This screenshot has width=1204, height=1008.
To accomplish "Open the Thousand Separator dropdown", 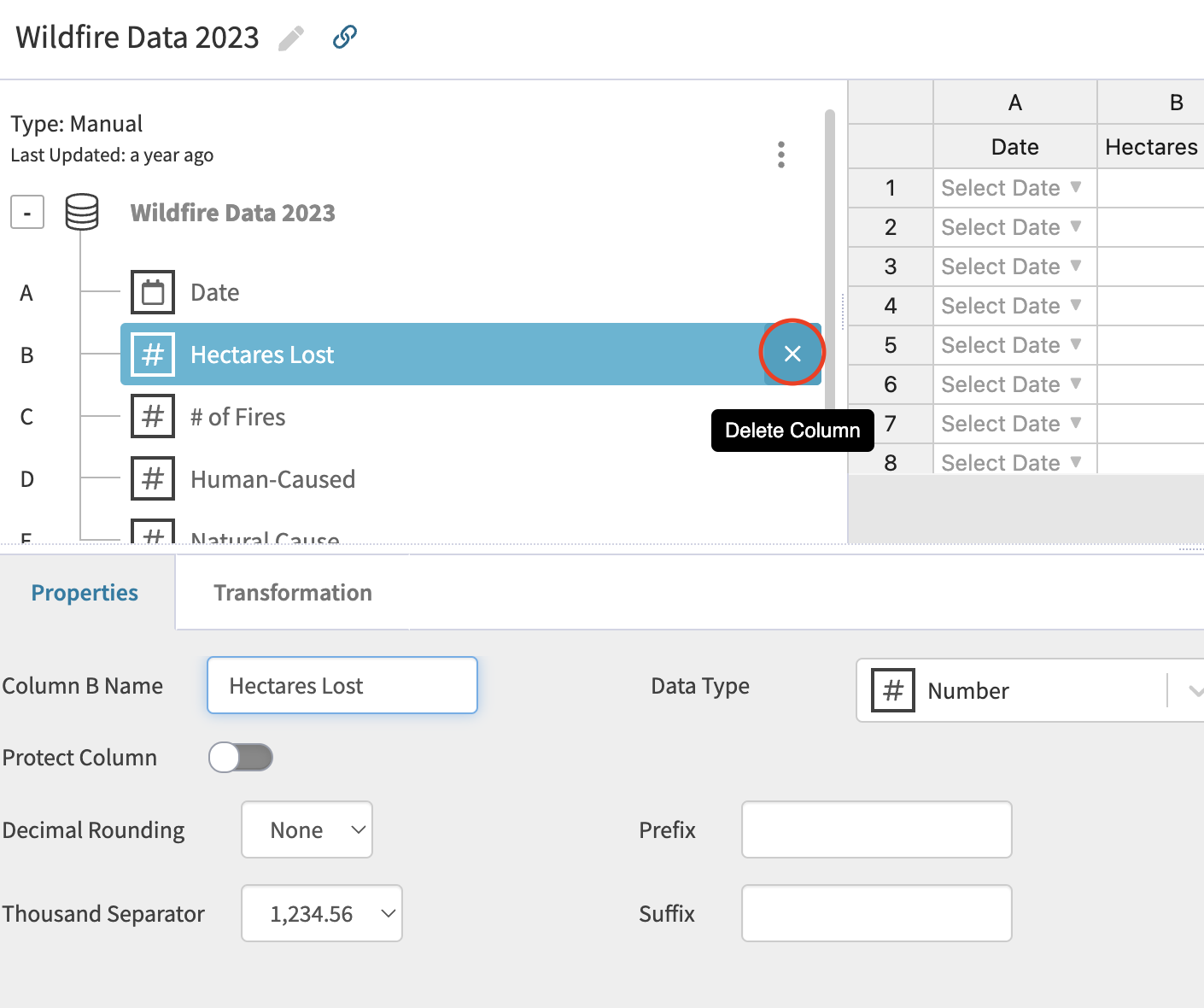I will point(321,913).
